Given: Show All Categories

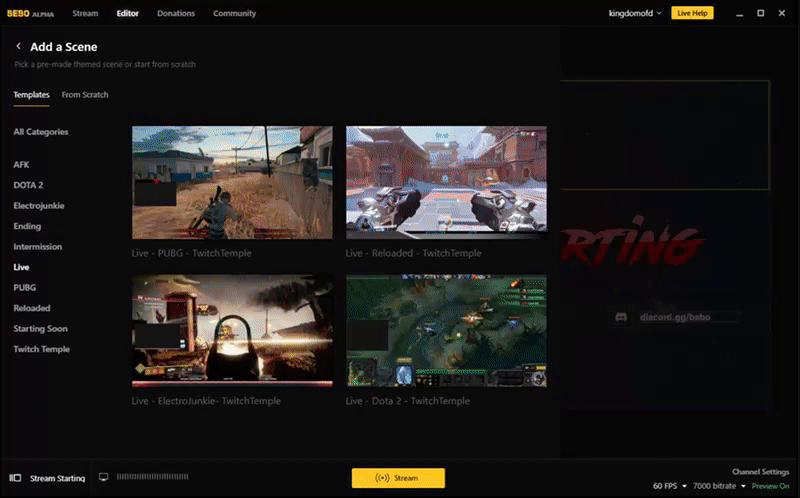Looking at the screenshot, I should point(41,132).
